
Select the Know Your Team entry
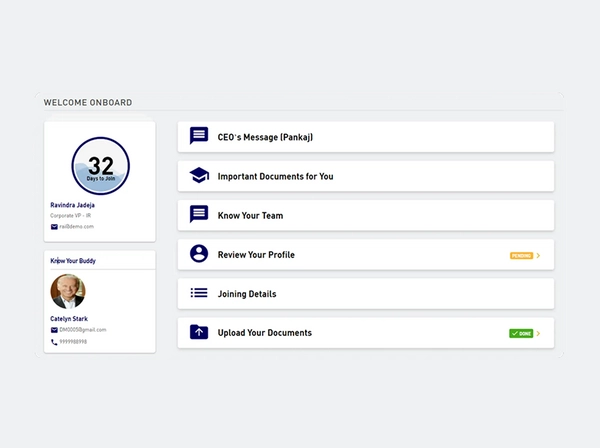(x=257, y=215)
